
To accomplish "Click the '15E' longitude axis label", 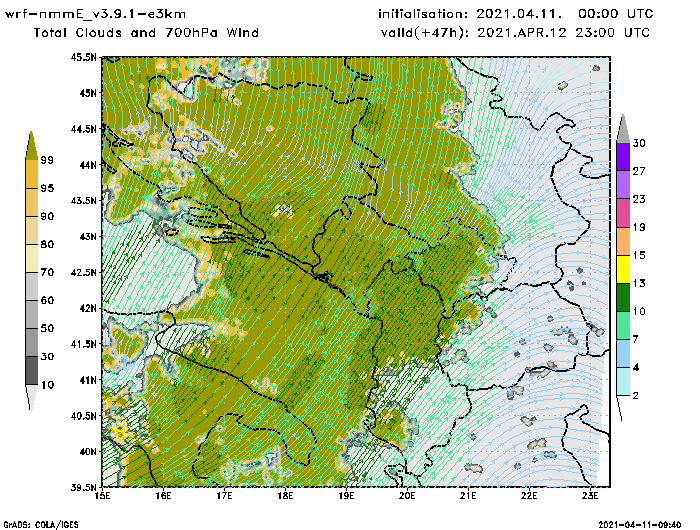I will pos(103,496).
